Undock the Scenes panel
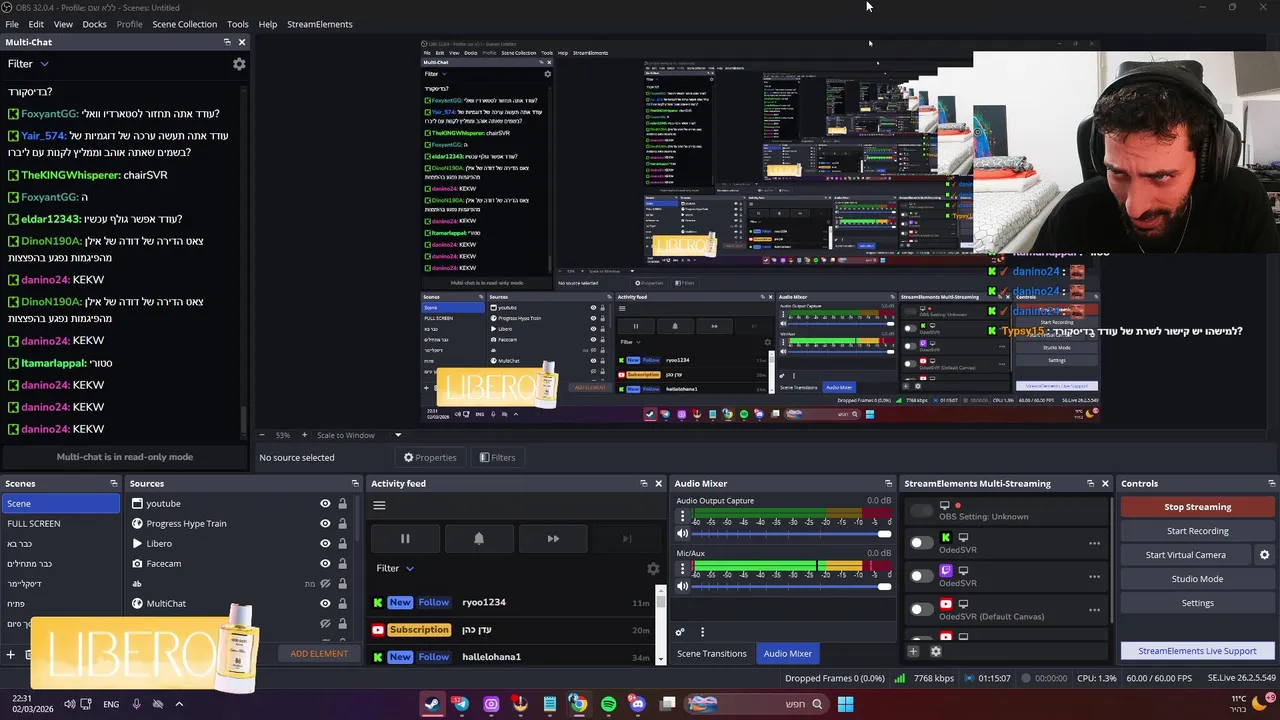 pyautogui.click(x=113, y=484)
